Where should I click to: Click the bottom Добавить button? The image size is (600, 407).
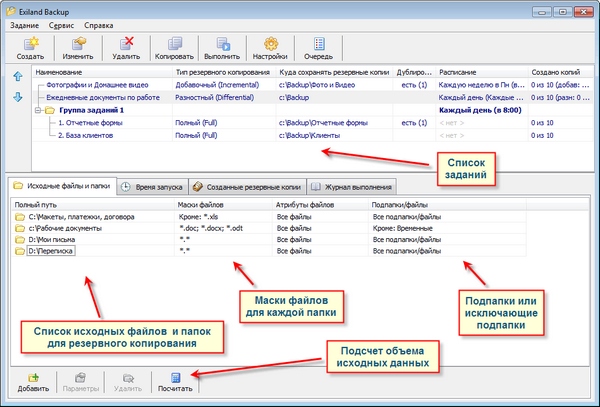click(x=33, y=383)
